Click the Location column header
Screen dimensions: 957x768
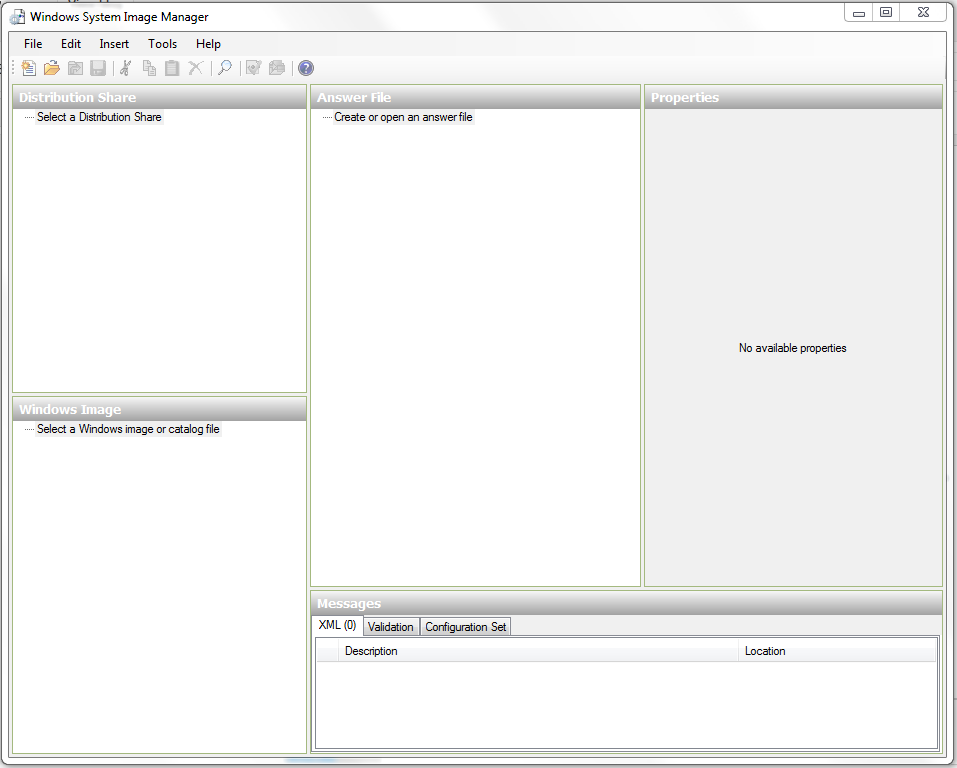coord(837,651)
